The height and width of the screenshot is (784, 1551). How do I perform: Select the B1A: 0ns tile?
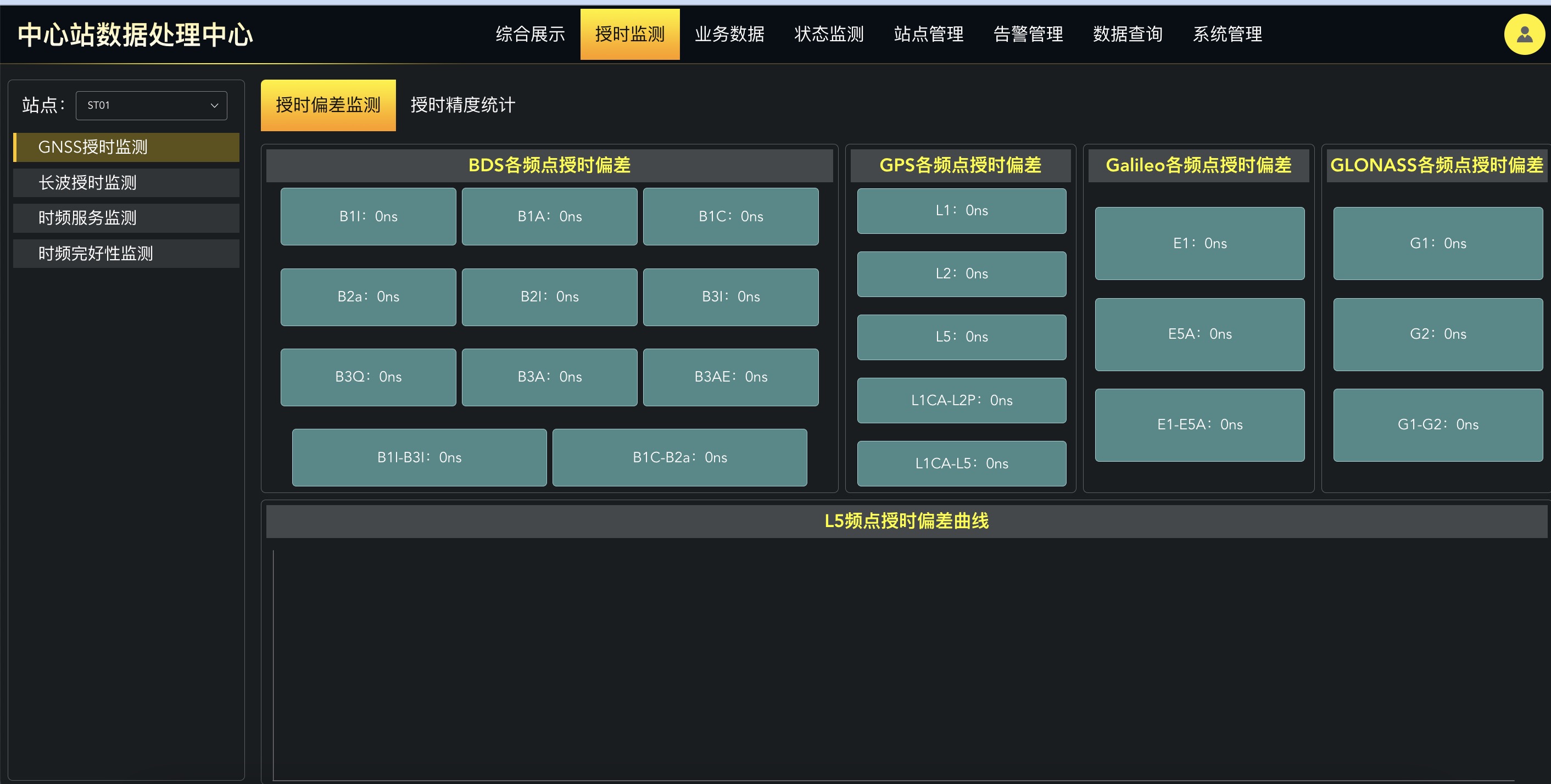(550, 217)
